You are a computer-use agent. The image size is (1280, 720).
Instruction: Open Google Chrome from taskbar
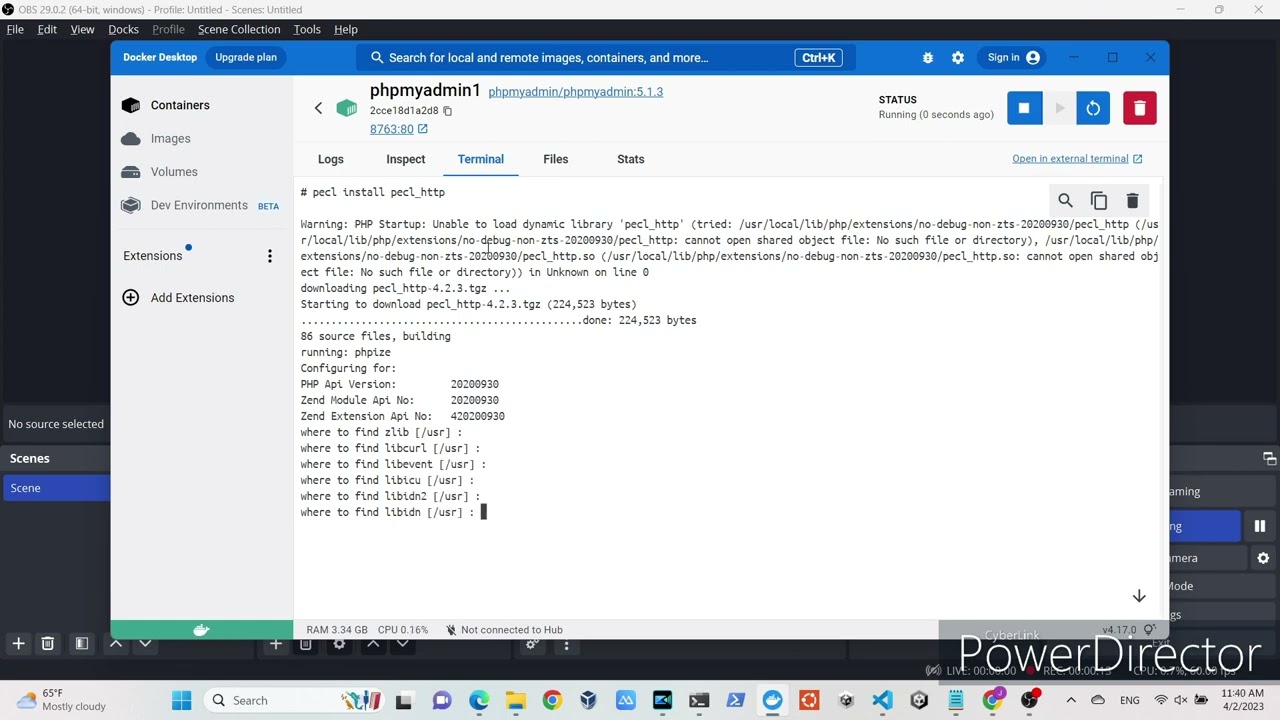[552, 701]
